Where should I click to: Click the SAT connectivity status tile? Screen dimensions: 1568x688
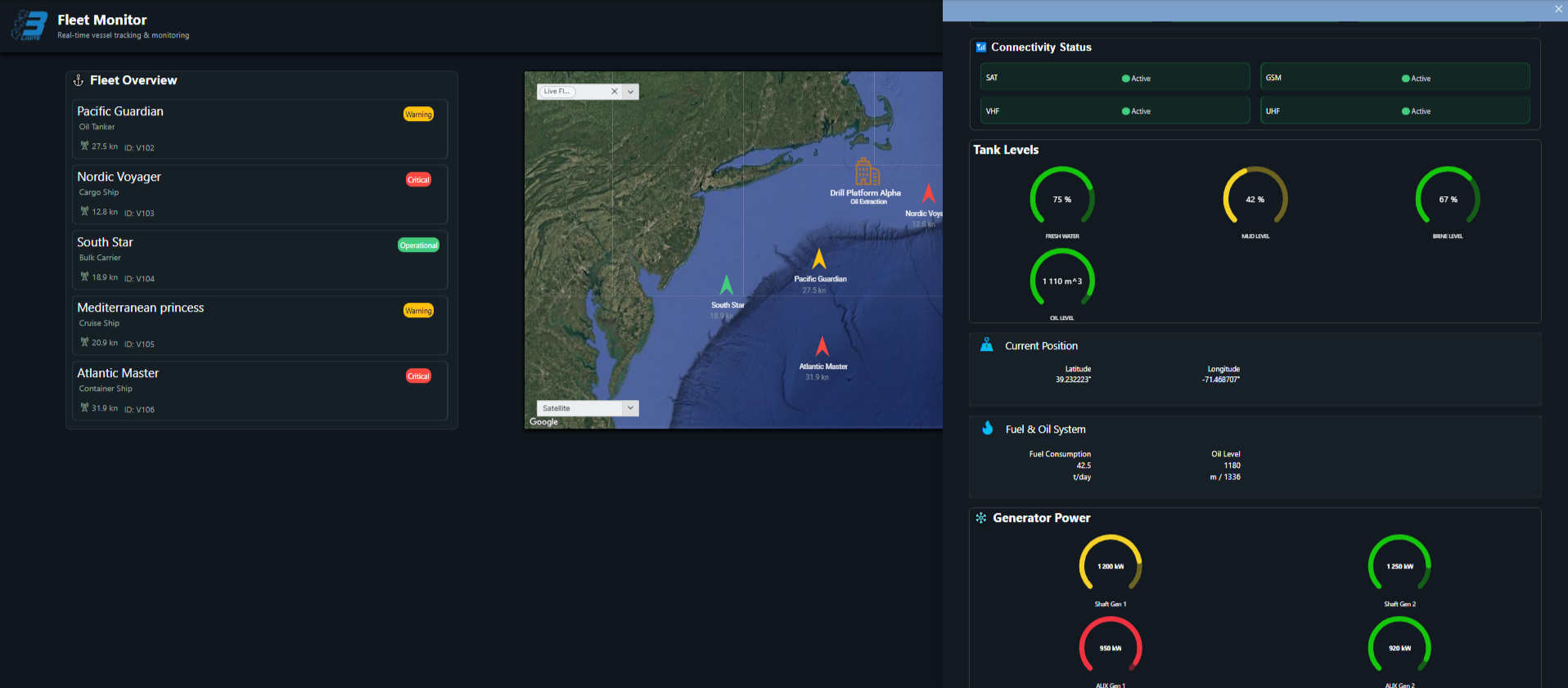1114,78
